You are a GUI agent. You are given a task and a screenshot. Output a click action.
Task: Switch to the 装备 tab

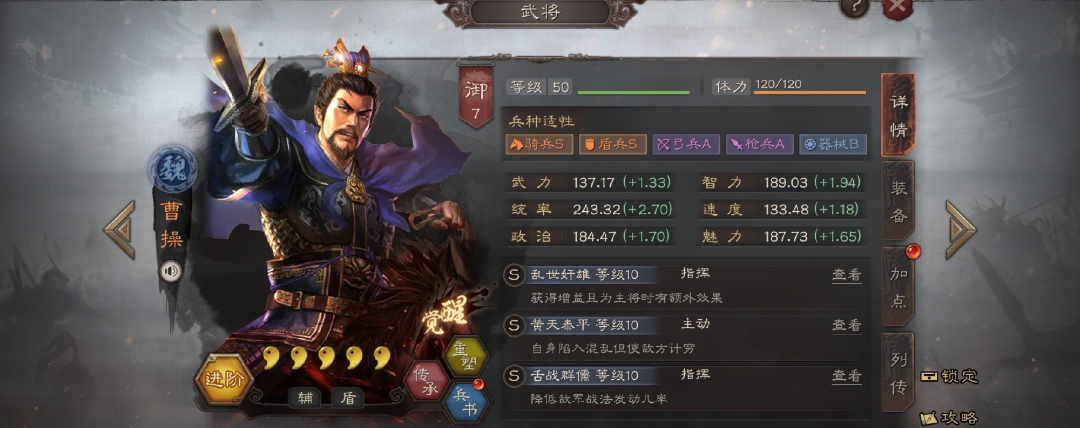[898, 203]
